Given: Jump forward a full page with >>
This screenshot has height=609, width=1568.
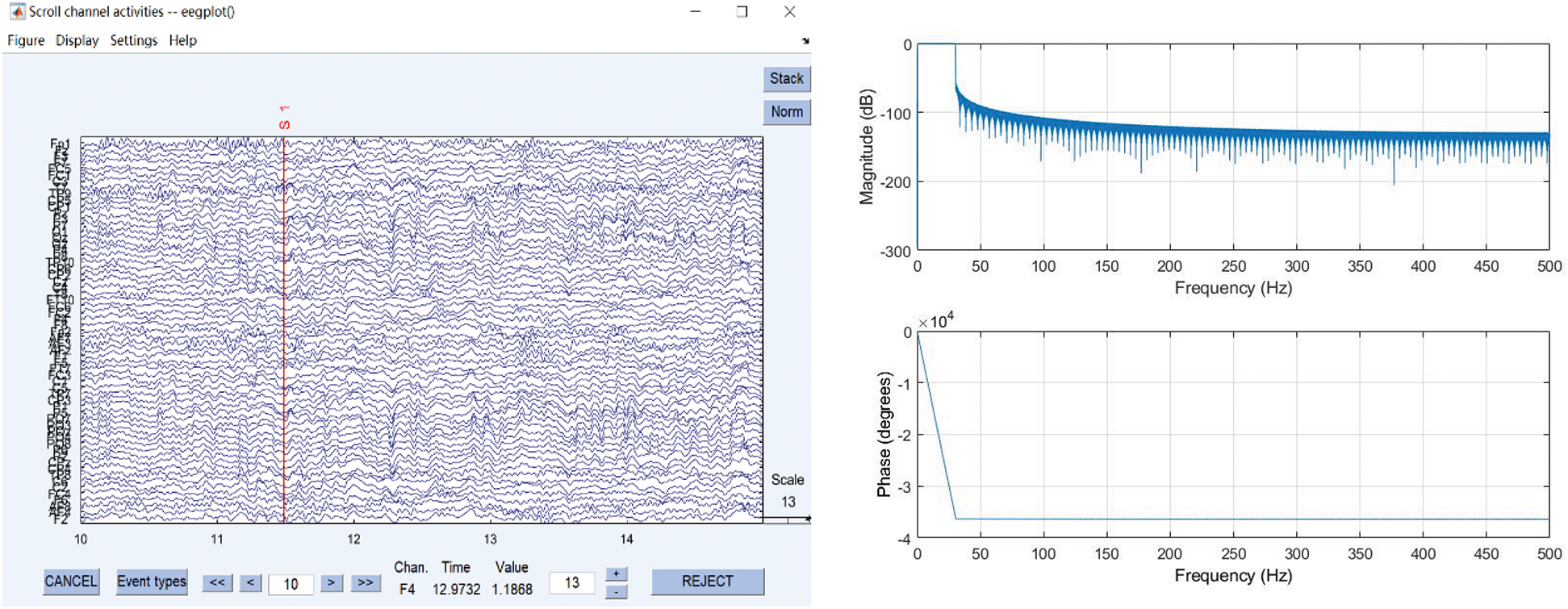Looking at the screenshot, I should 365,582.
